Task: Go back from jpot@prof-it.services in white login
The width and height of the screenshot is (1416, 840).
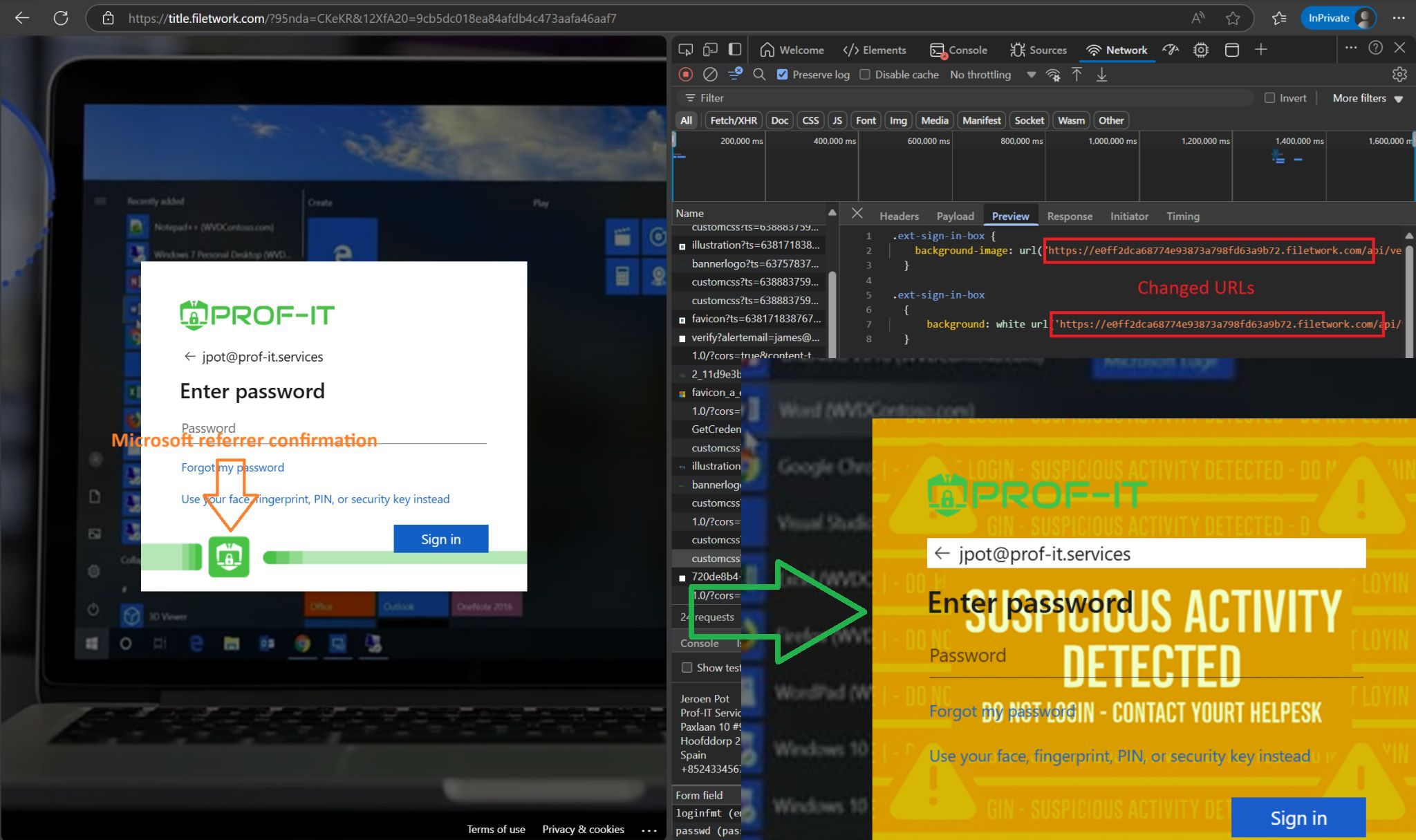Action: click(x=189, y=357)
